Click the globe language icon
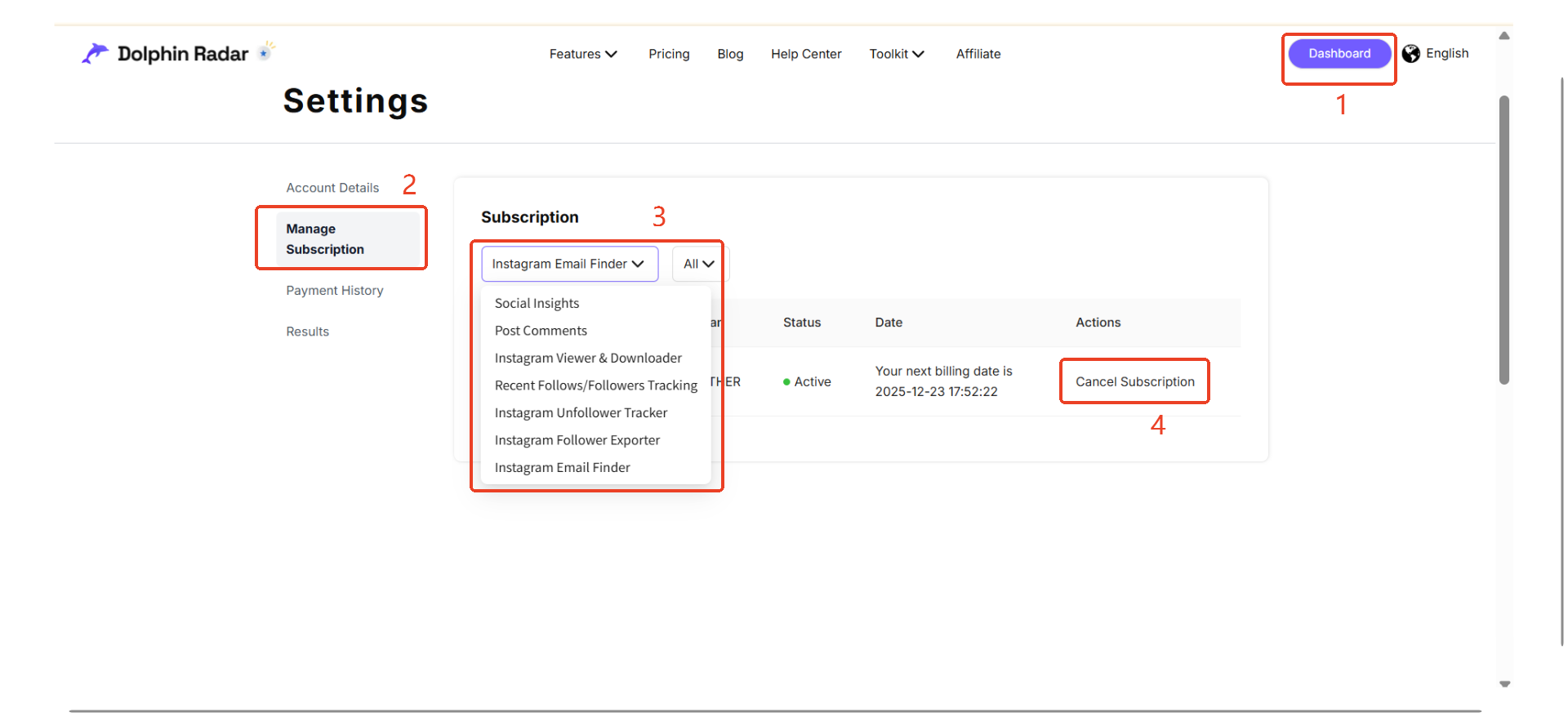 [x=1410, y=54]
